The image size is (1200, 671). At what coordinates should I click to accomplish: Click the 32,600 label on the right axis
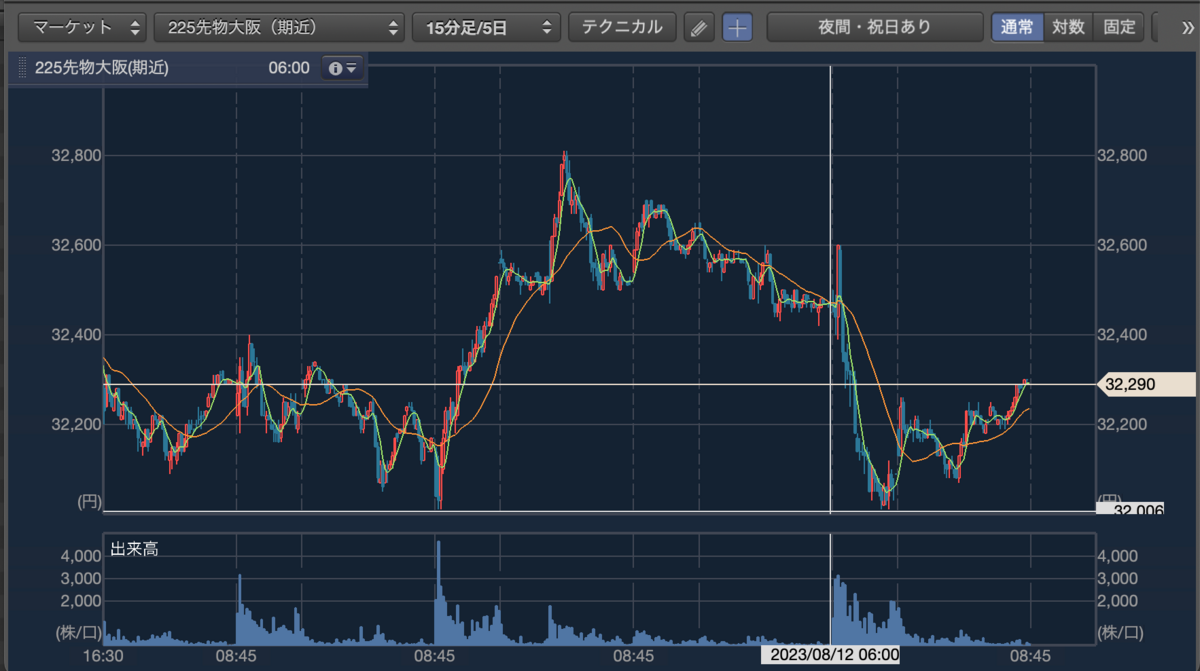(1122, 245)
